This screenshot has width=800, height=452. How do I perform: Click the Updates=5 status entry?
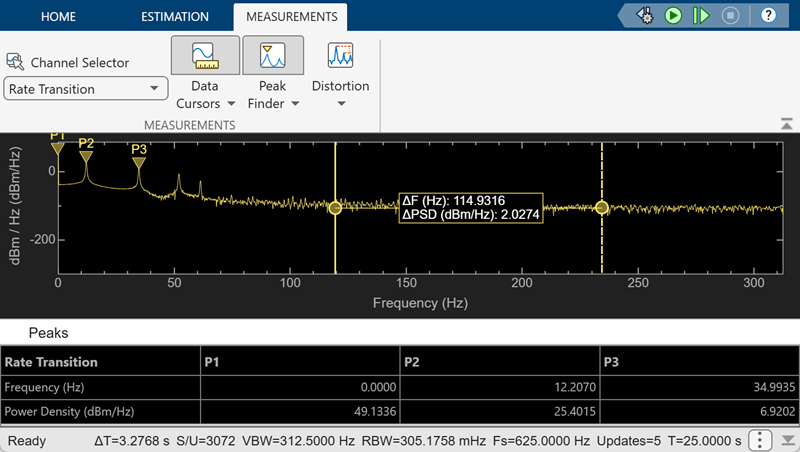coord(629,441)
